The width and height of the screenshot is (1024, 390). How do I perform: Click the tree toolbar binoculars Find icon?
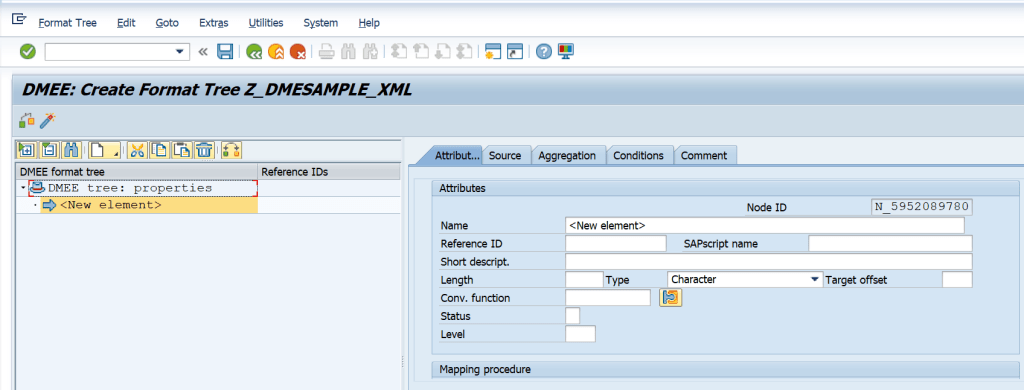[x=71, y=150]
